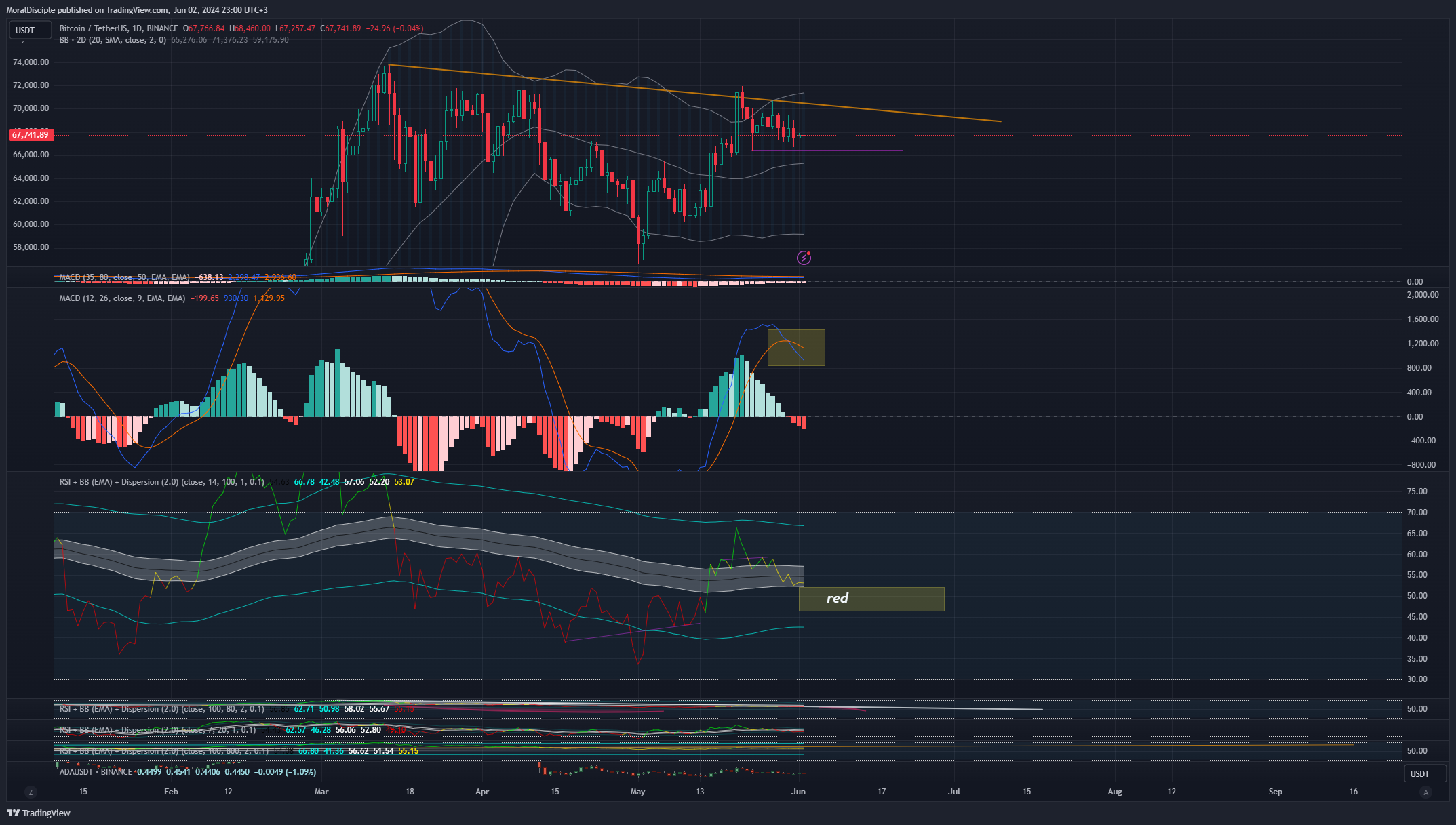
Task: Click the Jul label on the time axis
Action: (x=954, y=792)
